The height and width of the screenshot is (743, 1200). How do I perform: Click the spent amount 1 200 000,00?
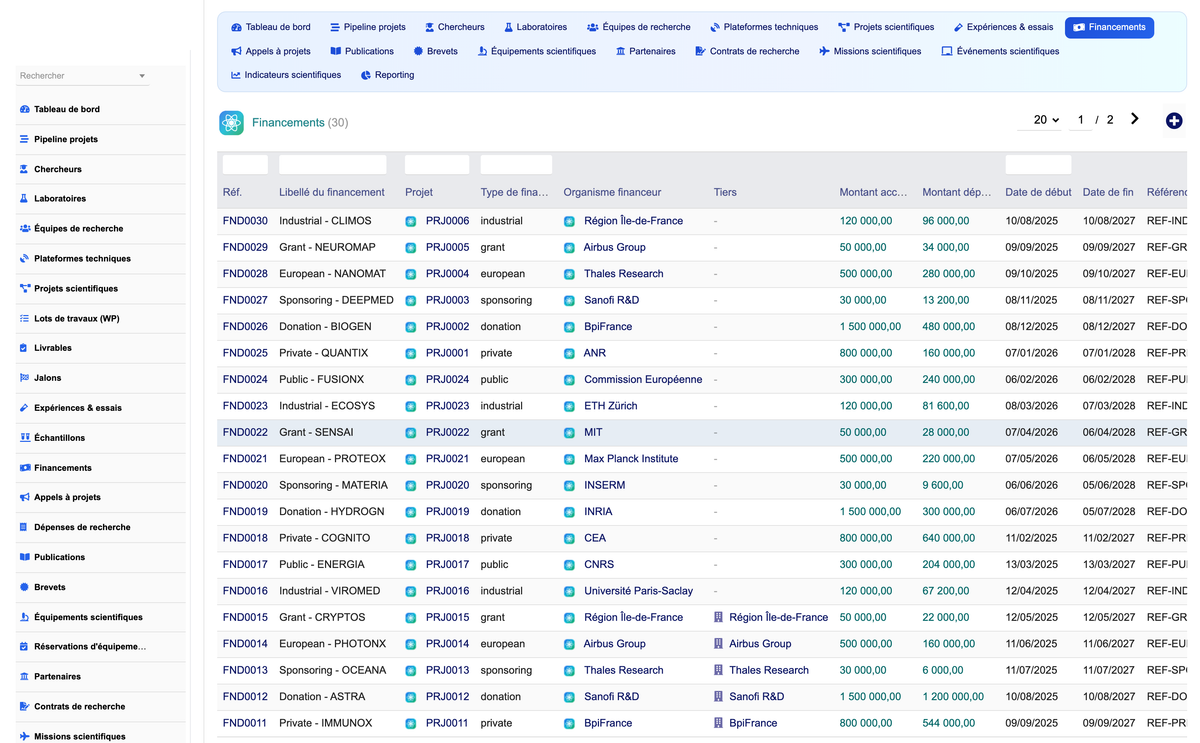click(953, 696)
